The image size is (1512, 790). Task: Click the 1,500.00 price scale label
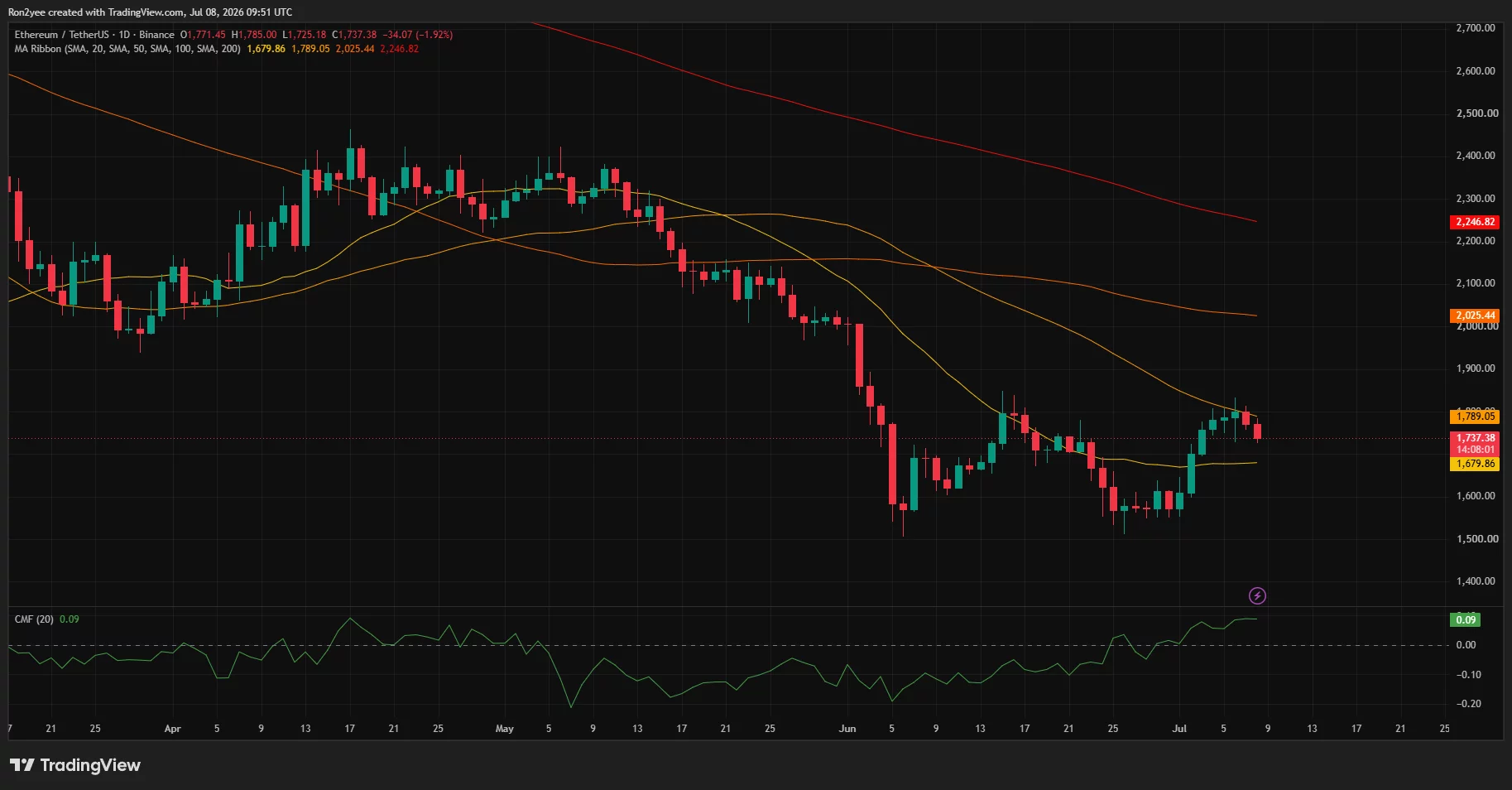pyautogui.click(x=1476, y=539)
